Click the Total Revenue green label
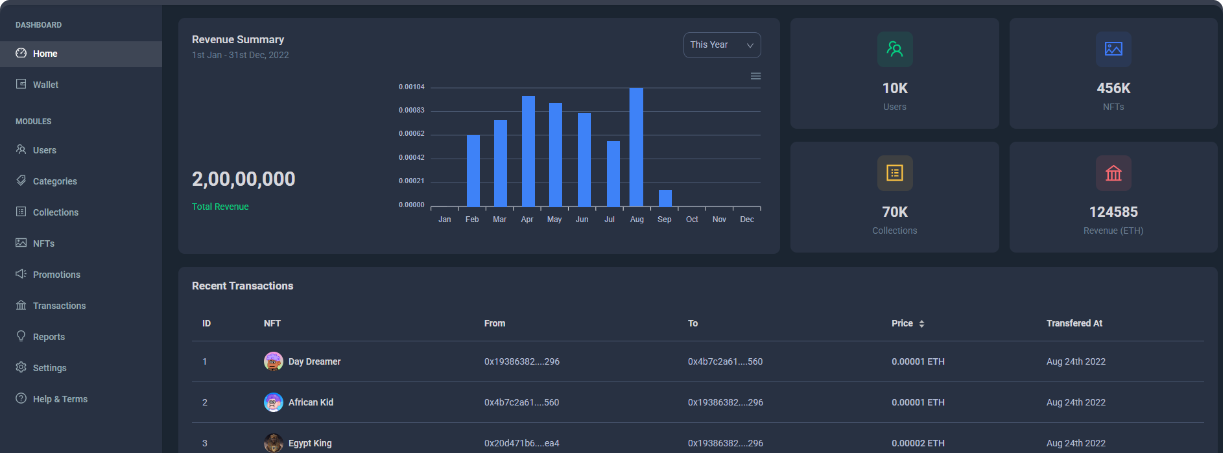1223x453 pixels. 220,207
